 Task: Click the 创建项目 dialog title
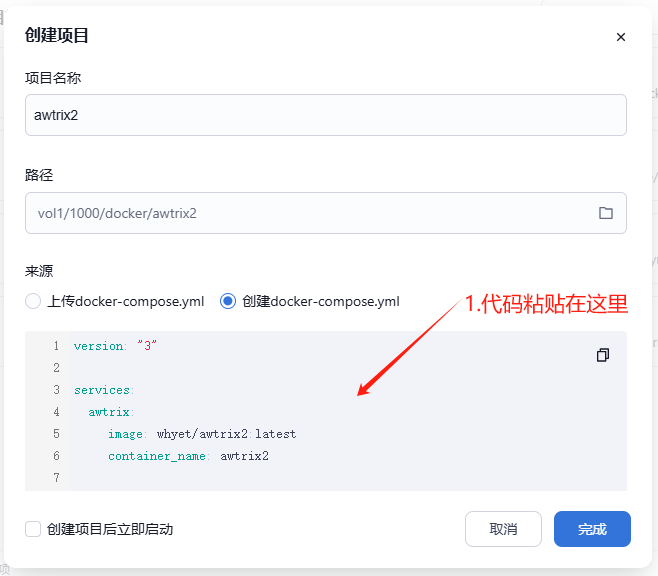pos(57,36)
